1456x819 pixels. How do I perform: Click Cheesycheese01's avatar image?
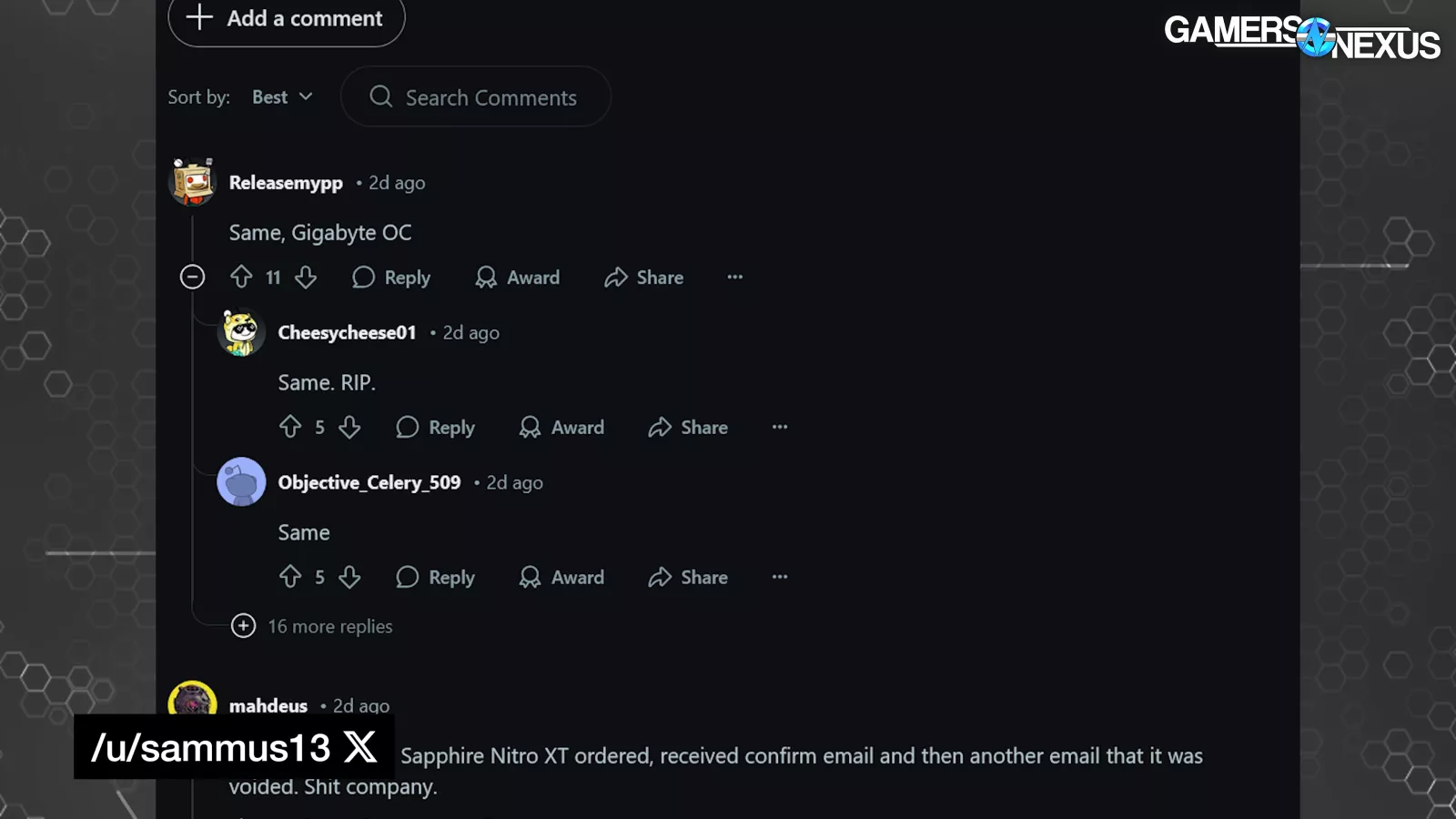coord(241,332)
